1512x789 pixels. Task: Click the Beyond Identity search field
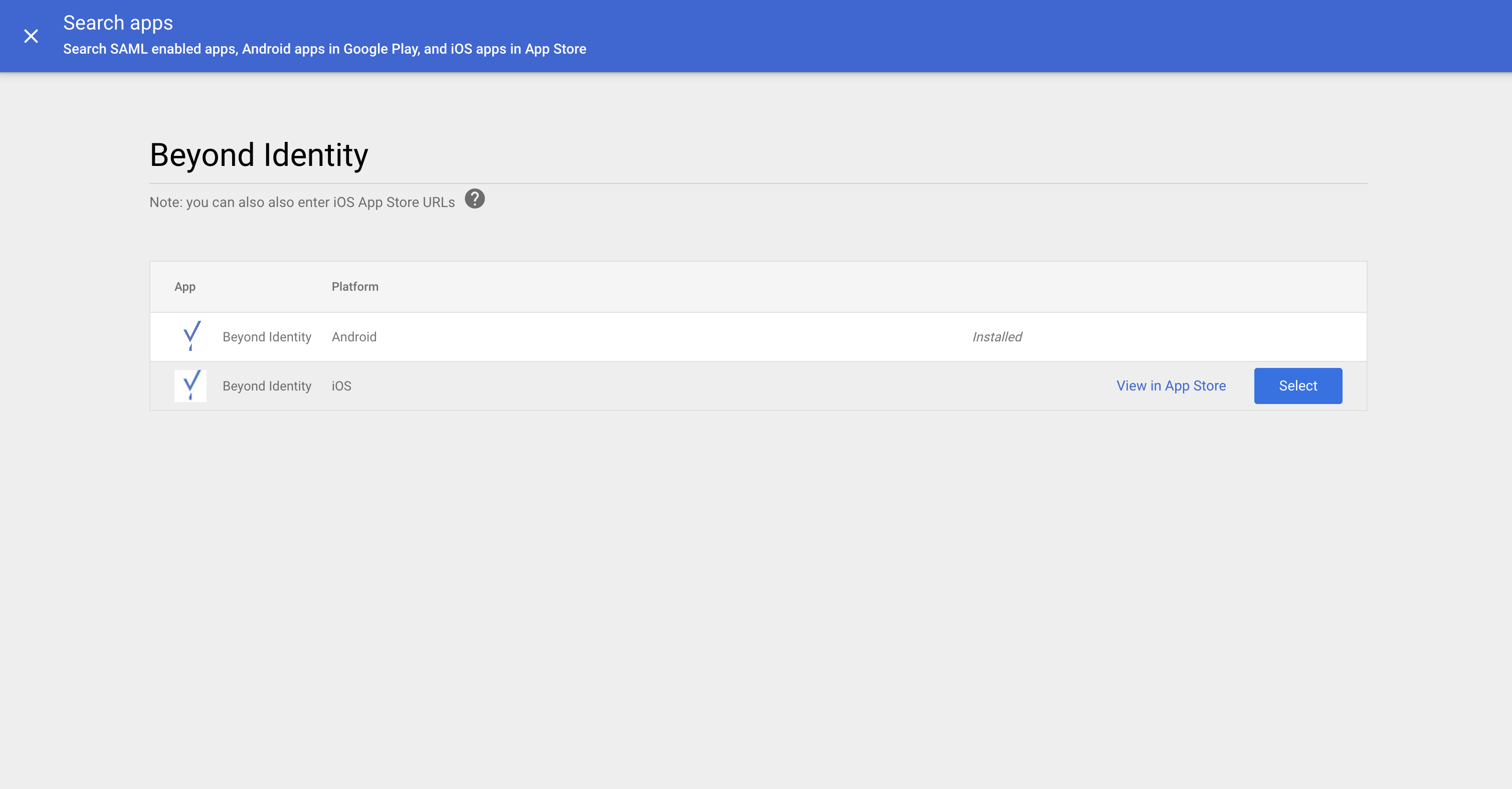click(x=757, y=155)
